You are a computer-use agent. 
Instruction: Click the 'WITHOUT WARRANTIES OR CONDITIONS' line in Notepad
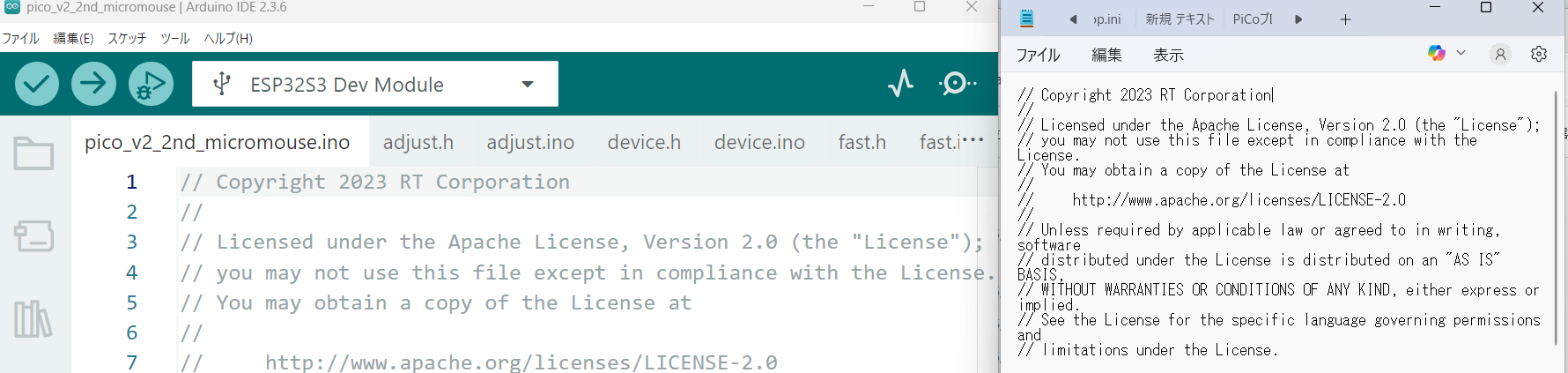coord(1277,290)
